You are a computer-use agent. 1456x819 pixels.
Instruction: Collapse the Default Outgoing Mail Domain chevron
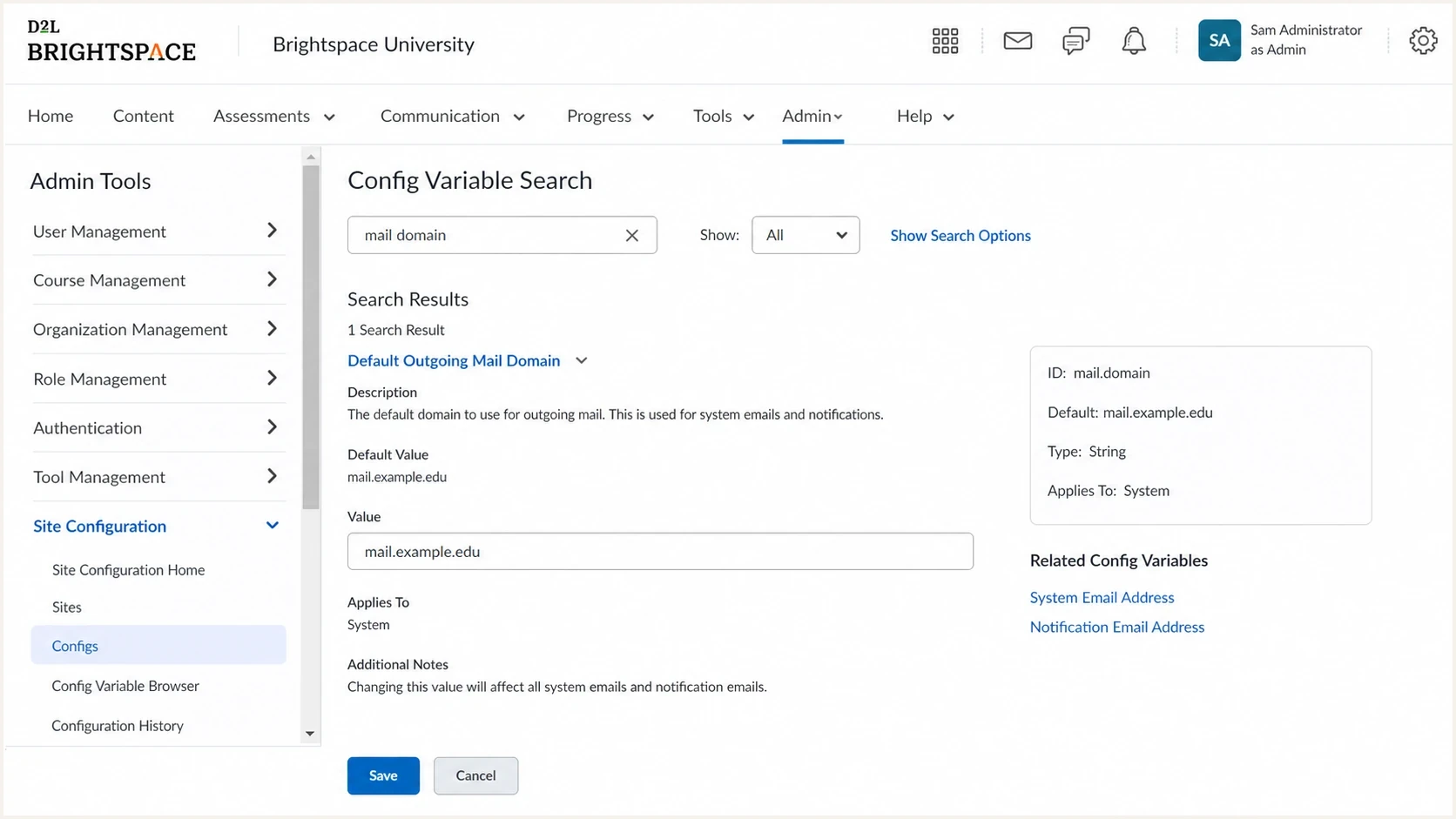click(x=582, y=360)
